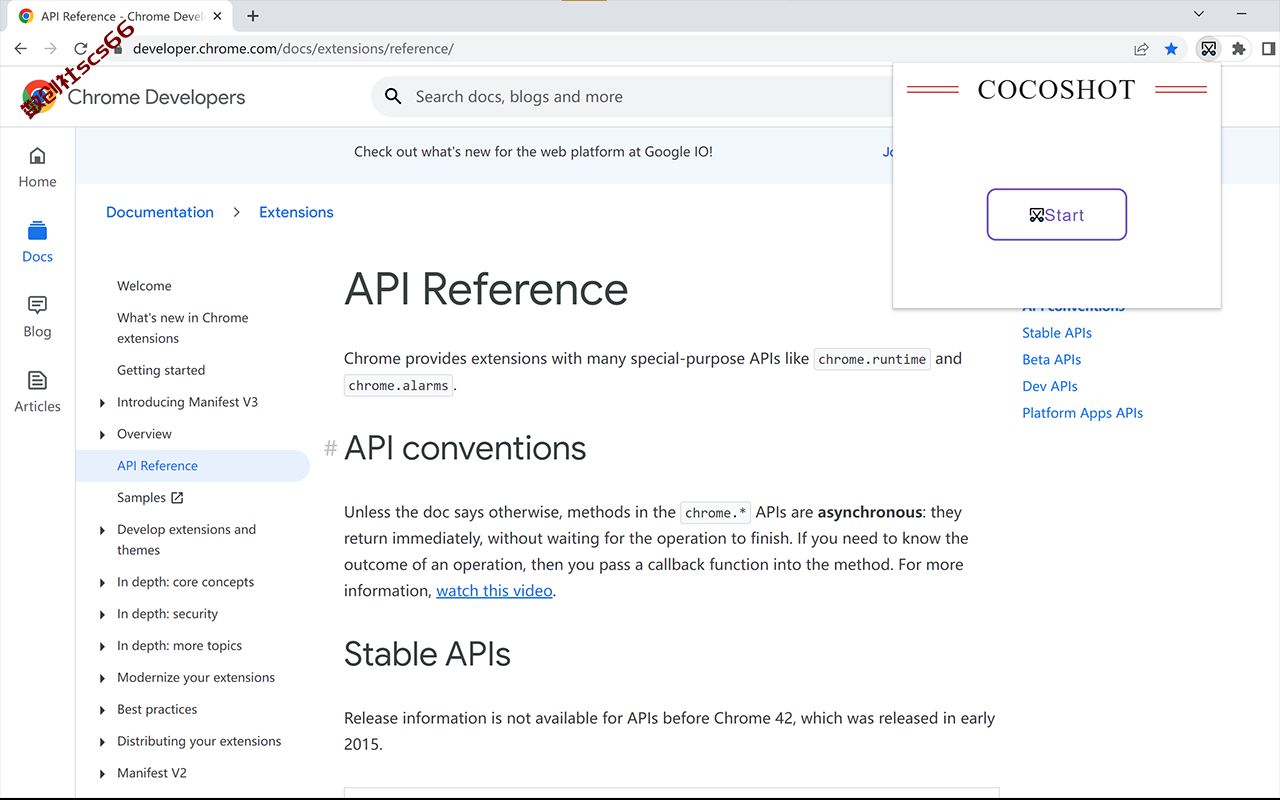Click the tab search down chevron
The width and height of the screenshot is (1280, 800).
tap(1199, 14)
